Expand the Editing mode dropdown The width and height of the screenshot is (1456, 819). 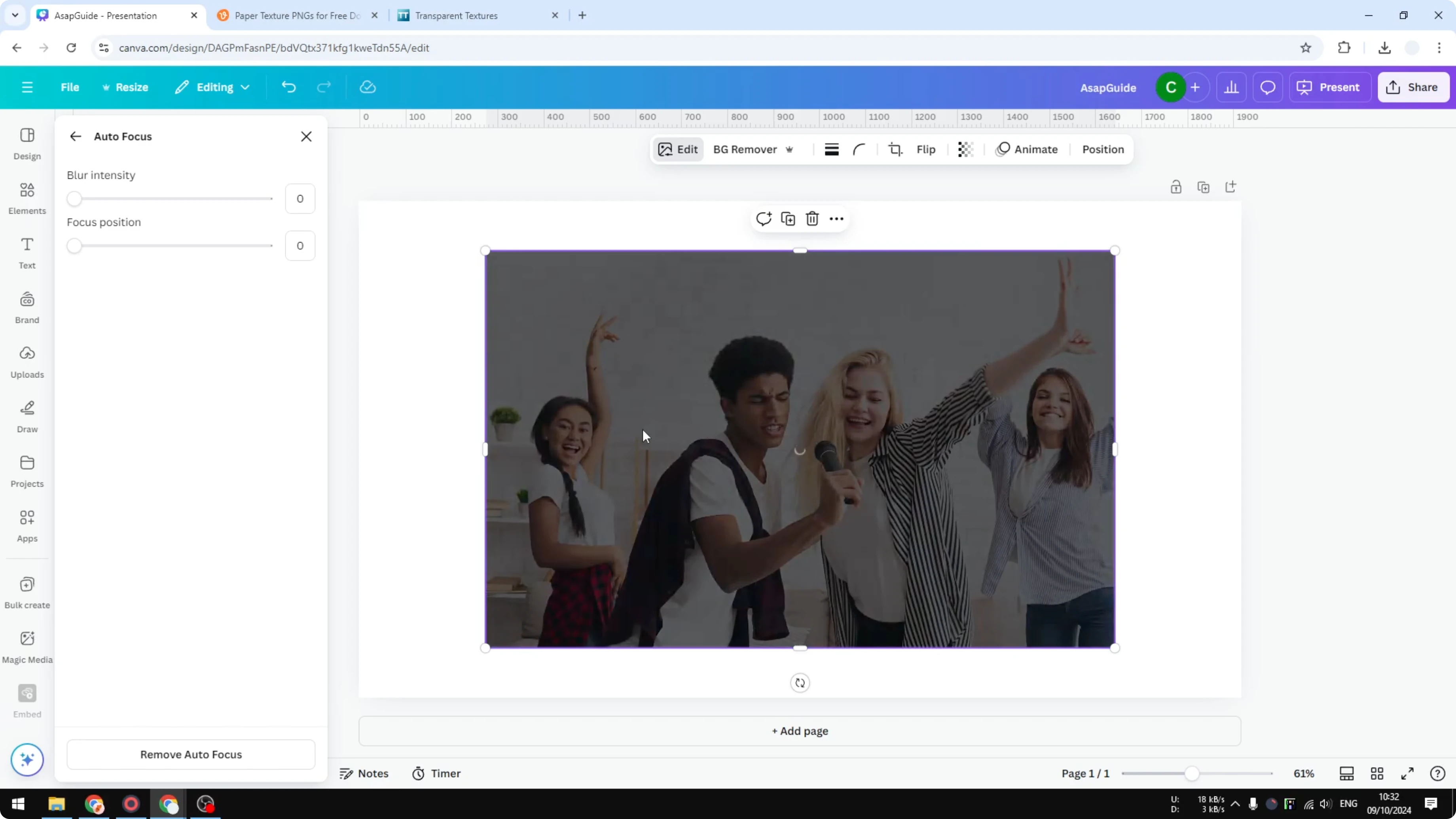click(x=212, y=87)
